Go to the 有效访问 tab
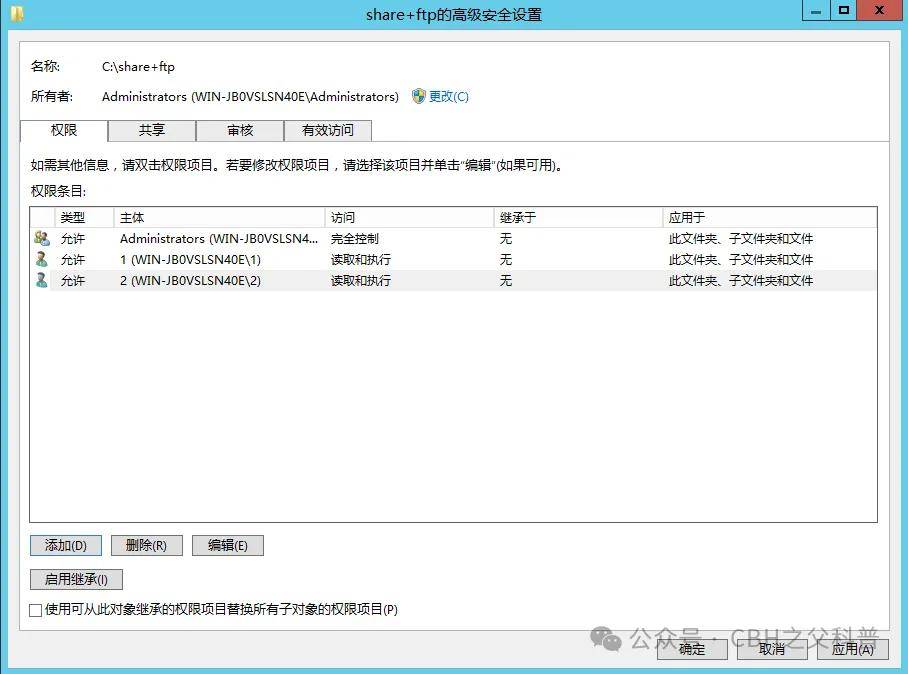Image resolution: width=908 pixels, height=674 pixels. click(x=327, y=130)
